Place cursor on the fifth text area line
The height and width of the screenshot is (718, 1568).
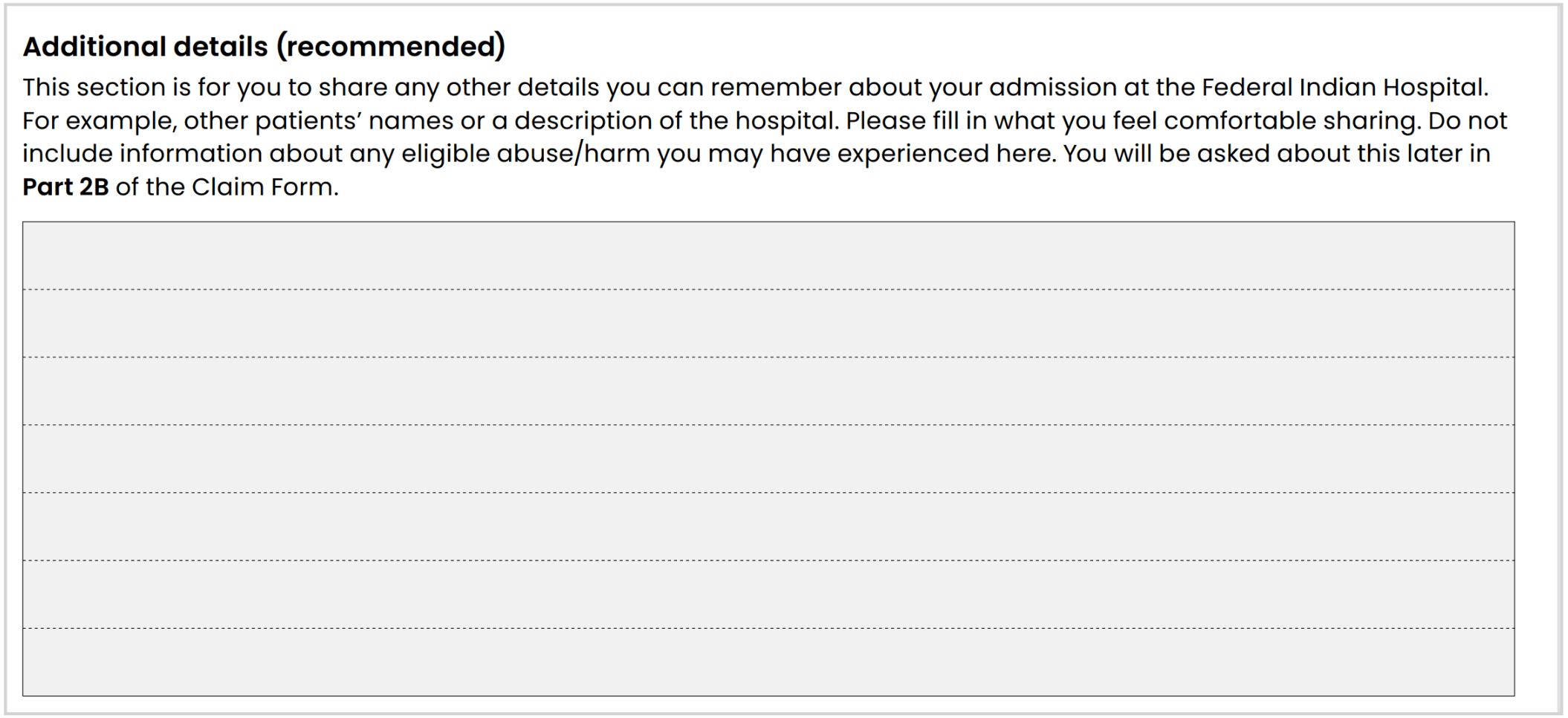[x=768, y=526]
